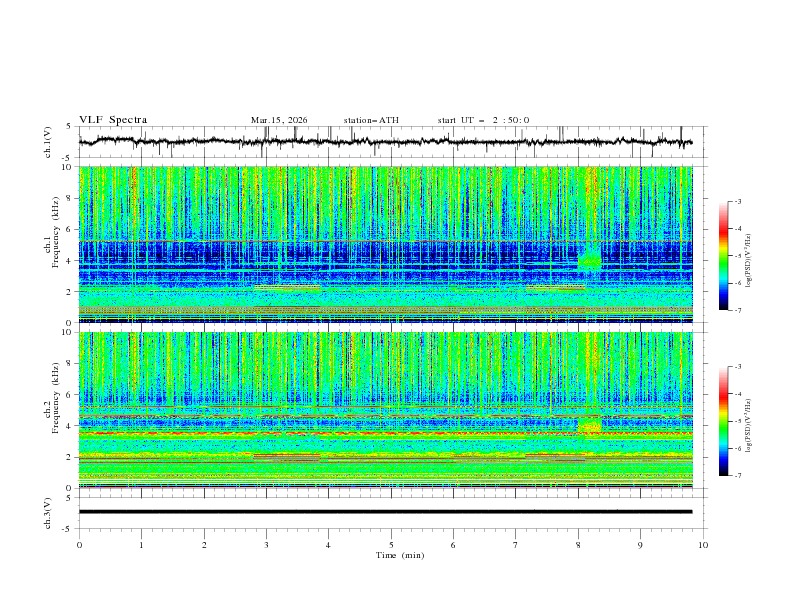792x612 pixels.
Task: Click the ch.1 spectrogram color scale bar
Action: click(723, 256)
